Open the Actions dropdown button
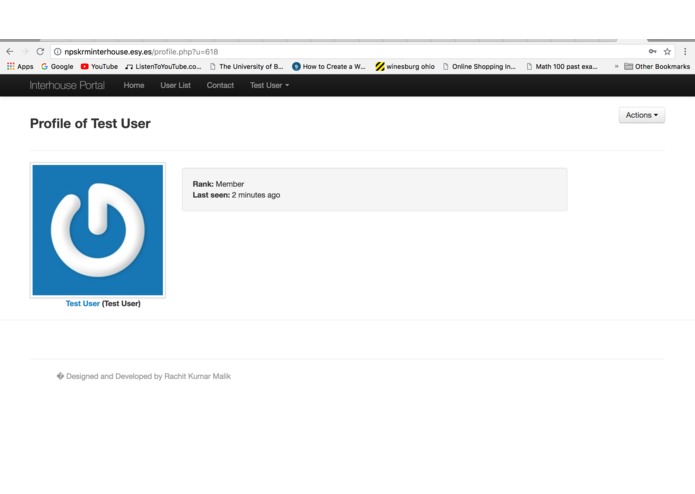This screenshot has width=695, height=494. click(x=642, y=115)
